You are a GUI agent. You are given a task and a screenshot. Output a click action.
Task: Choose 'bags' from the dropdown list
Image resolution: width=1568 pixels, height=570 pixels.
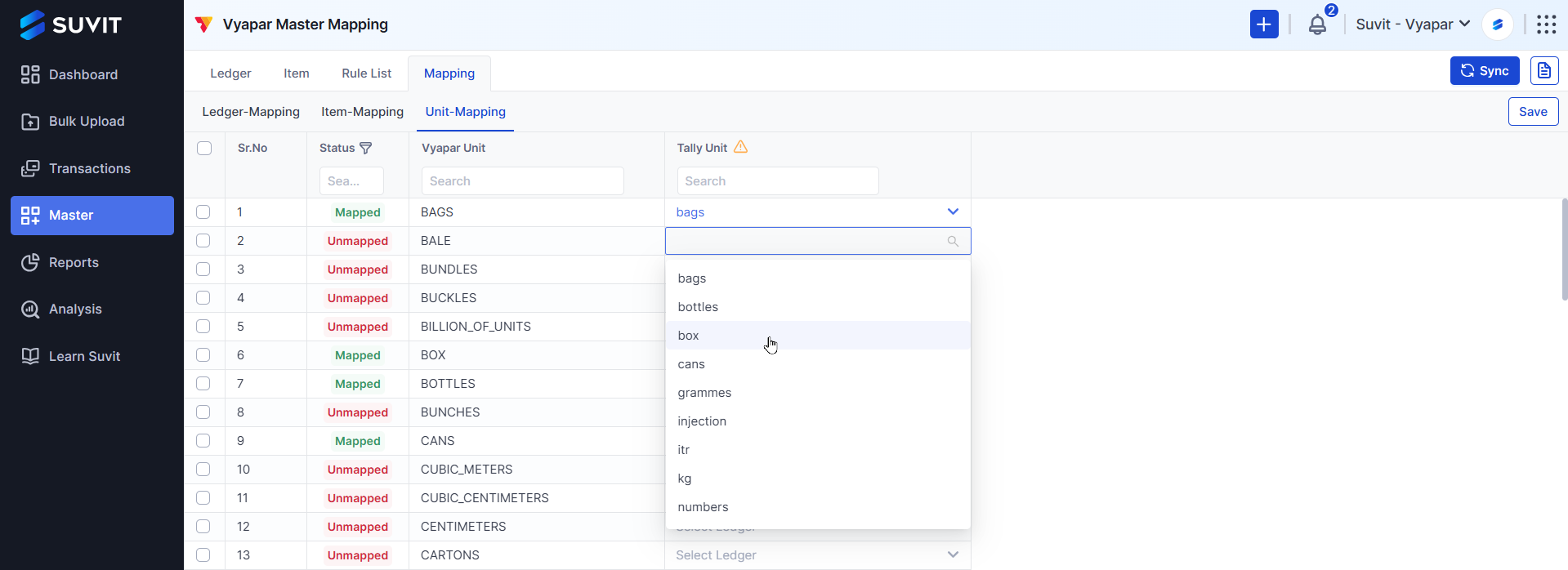tap(818, 278)
